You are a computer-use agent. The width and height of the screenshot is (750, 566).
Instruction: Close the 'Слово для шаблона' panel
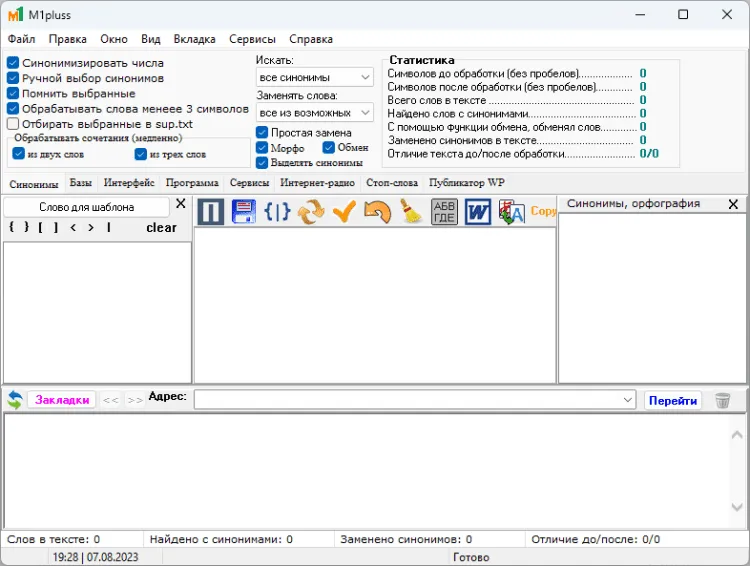pos(181,204)
